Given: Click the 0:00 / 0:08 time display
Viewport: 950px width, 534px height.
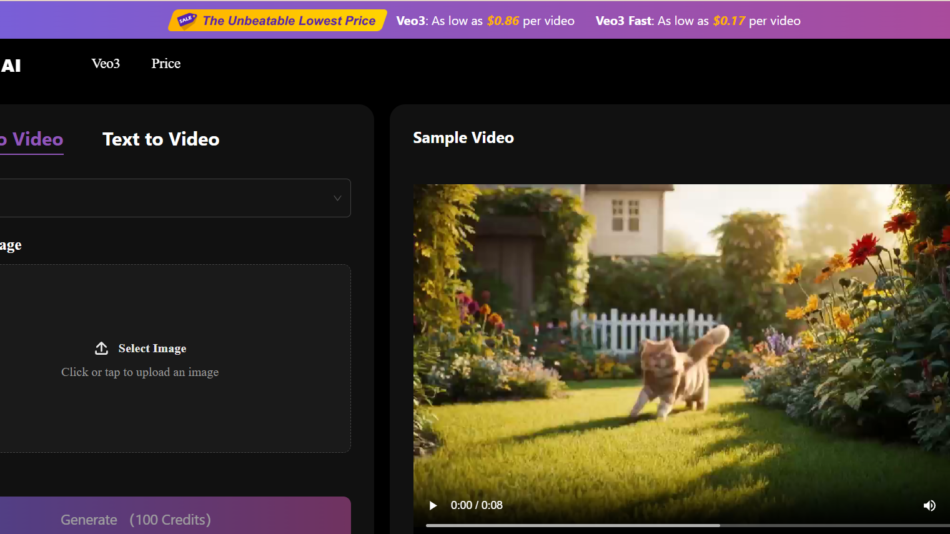Looking at the screenshot, I should [x=476, y=506].
